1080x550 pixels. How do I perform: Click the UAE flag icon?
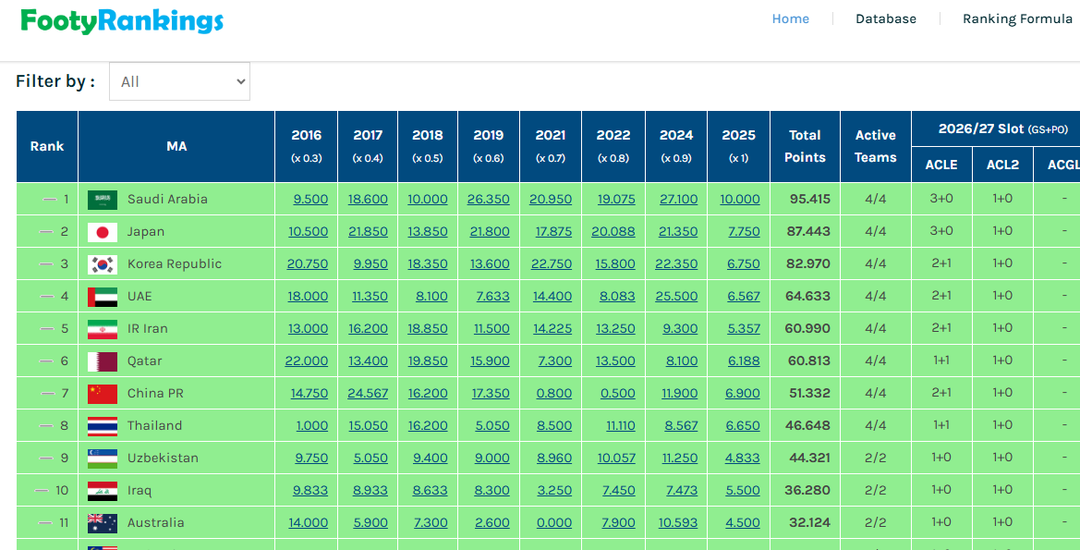coord(102,297)
